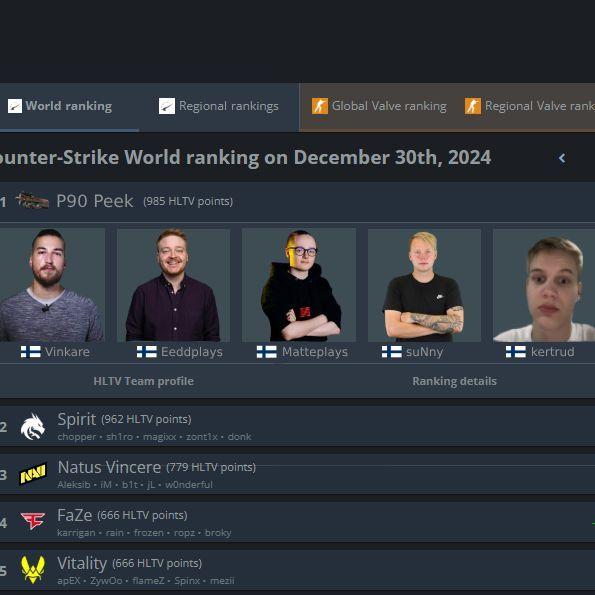The height and width of the screenshot is (595, 595).
Task: Open the Ranking details link
Action: (454, 381)
